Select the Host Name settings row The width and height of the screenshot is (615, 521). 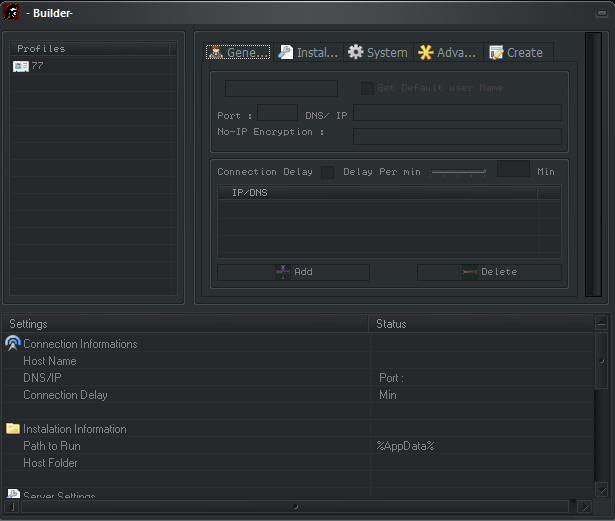298,361
